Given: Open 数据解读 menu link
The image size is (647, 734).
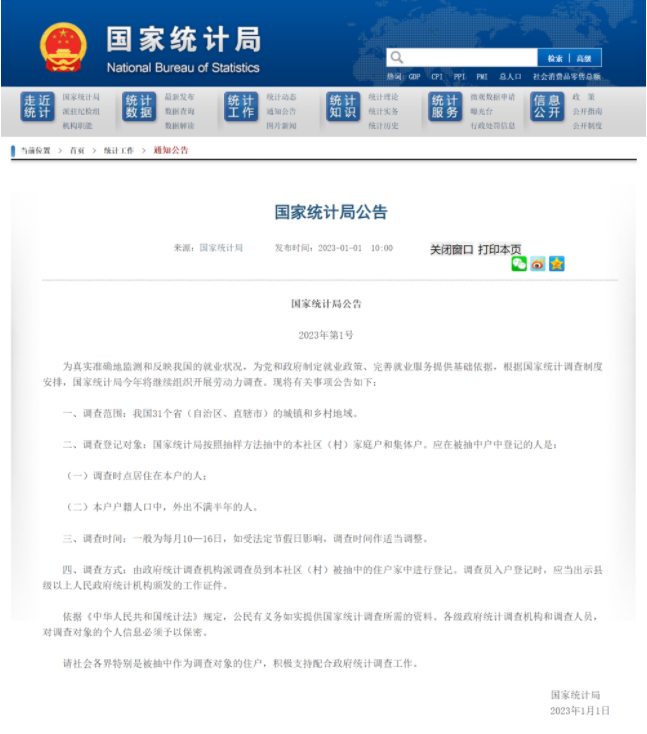Looking at the screenshot, I should coord(179,126).
